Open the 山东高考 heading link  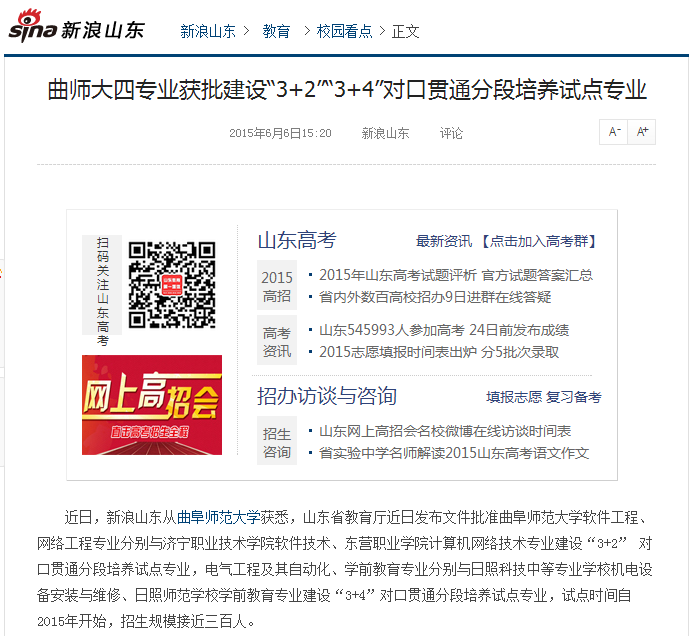[x=297, y=240]
